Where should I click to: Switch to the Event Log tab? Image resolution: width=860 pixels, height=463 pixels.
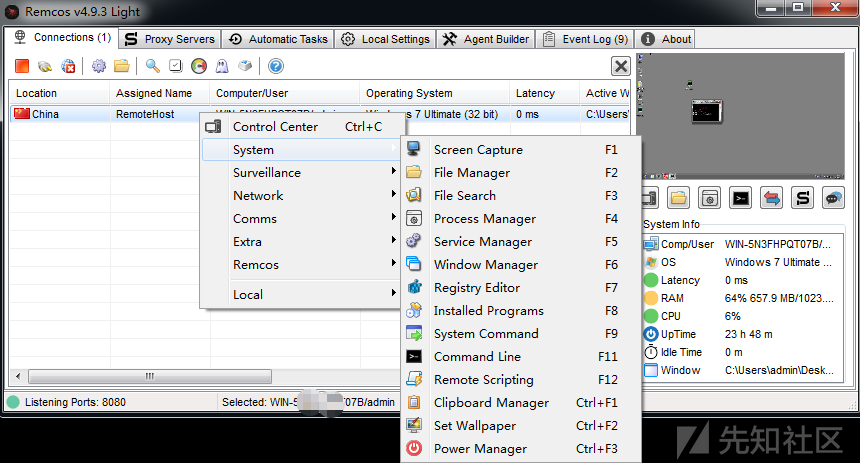coord(584,39)
